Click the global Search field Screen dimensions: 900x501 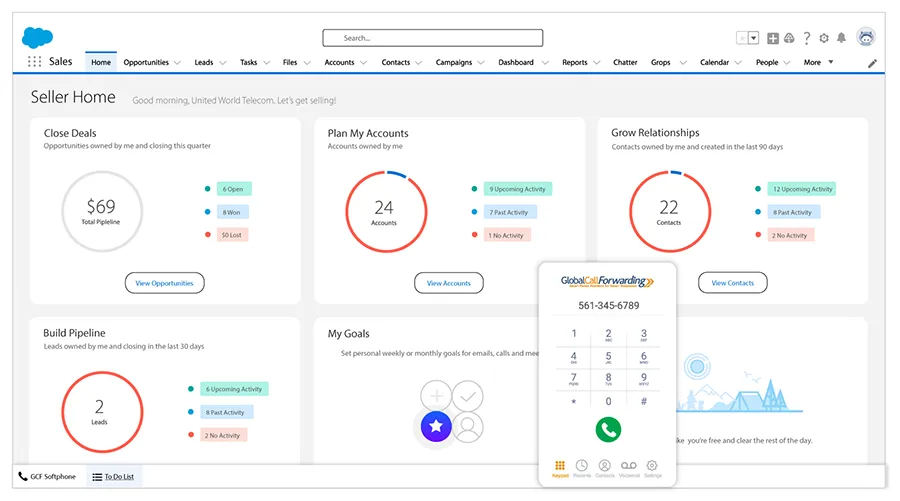432,38
